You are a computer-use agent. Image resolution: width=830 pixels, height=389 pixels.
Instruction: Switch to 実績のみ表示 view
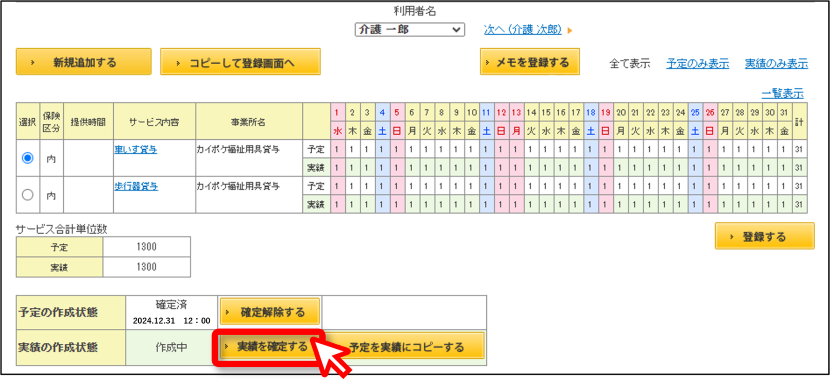776,64
